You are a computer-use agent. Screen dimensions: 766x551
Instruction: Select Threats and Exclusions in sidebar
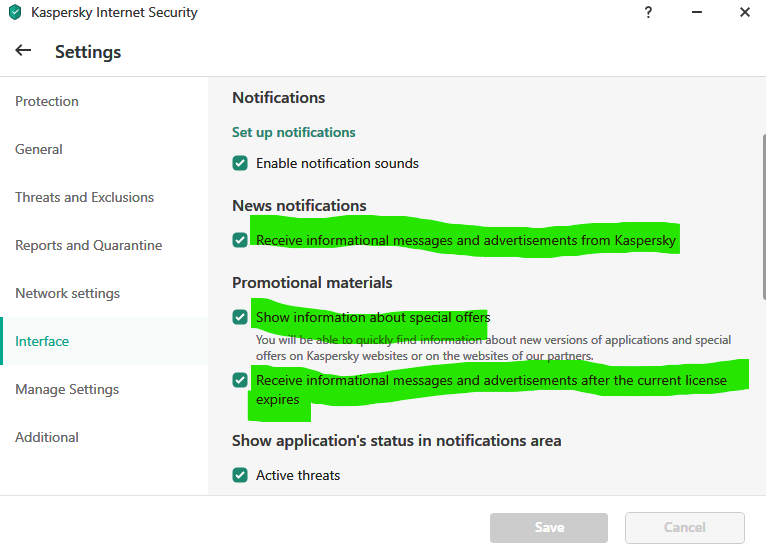pos(104,197)
